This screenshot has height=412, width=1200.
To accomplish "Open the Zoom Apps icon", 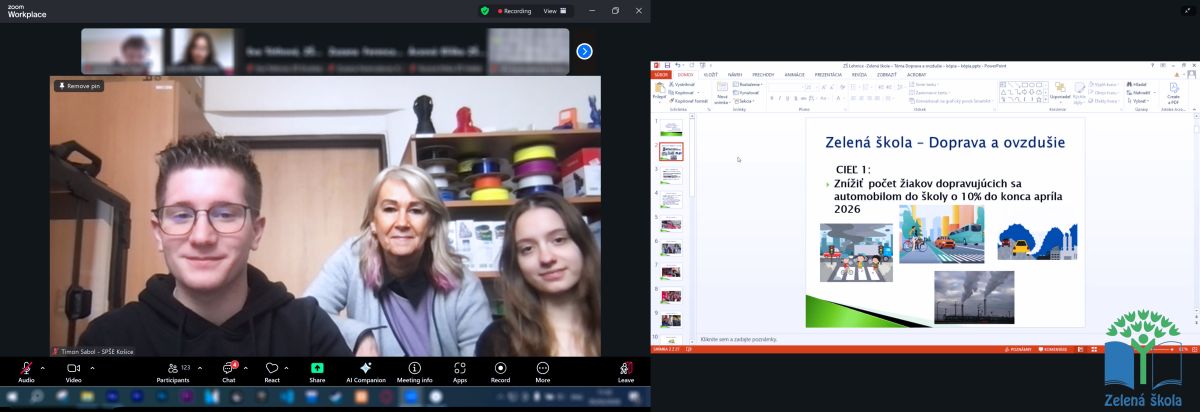I will 460,368.
